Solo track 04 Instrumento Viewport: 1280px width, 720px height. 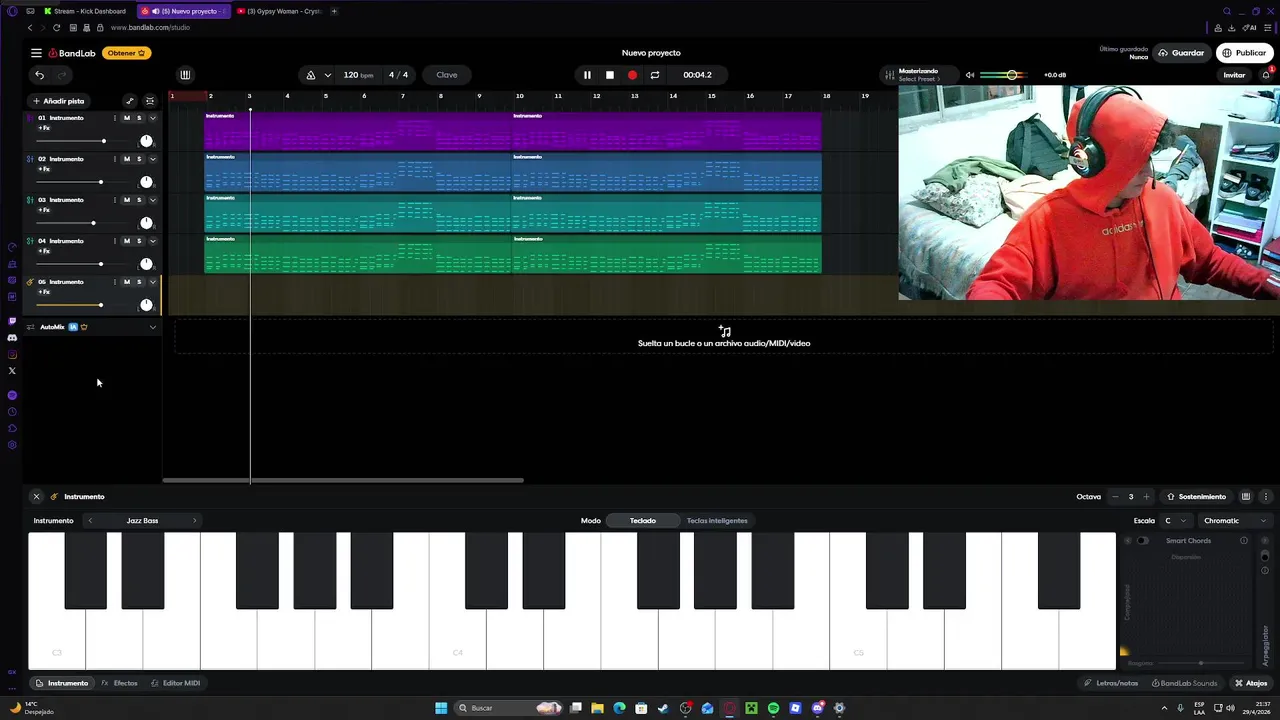[x=139, y=241]
